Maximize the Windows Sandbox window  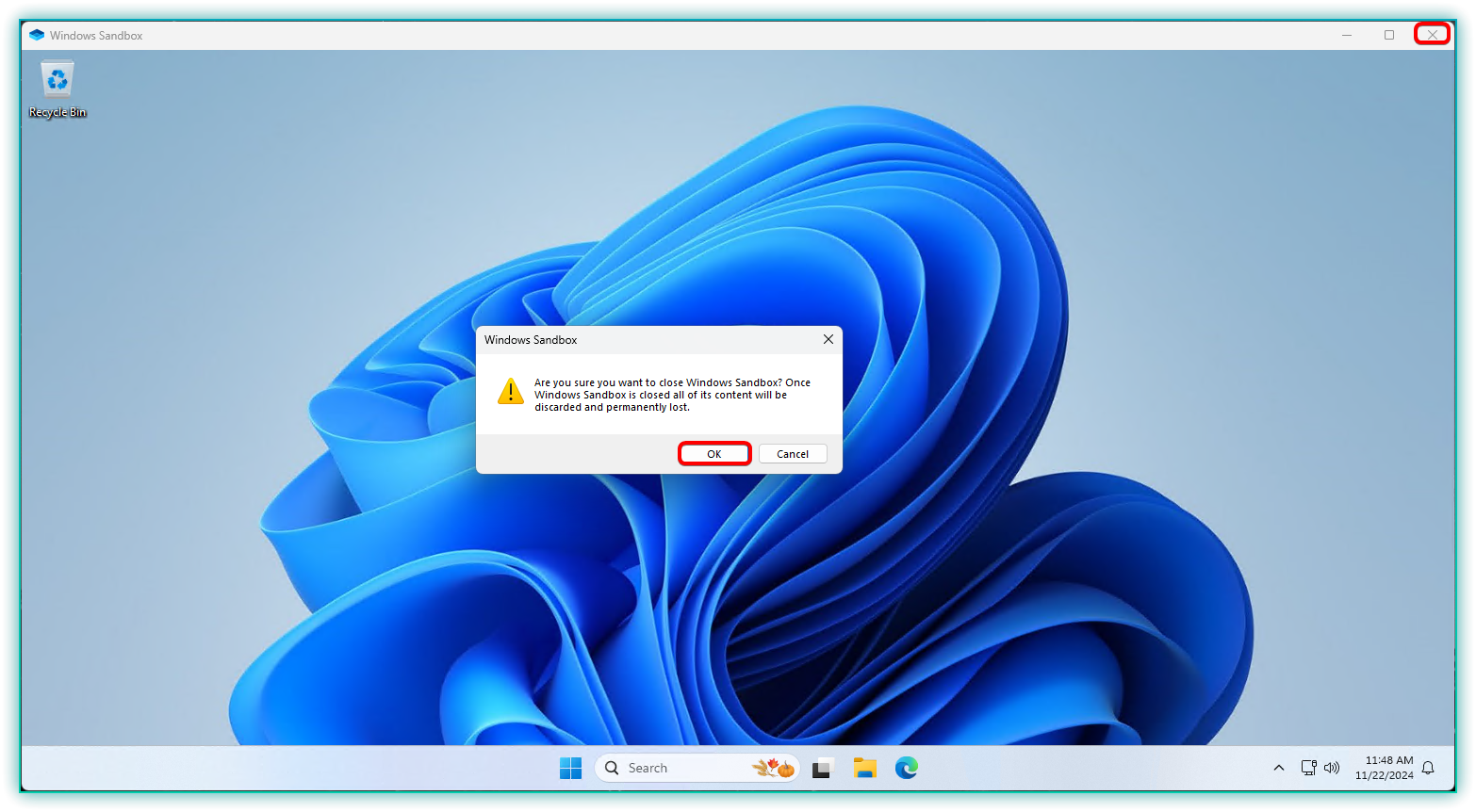point(1389,35)
